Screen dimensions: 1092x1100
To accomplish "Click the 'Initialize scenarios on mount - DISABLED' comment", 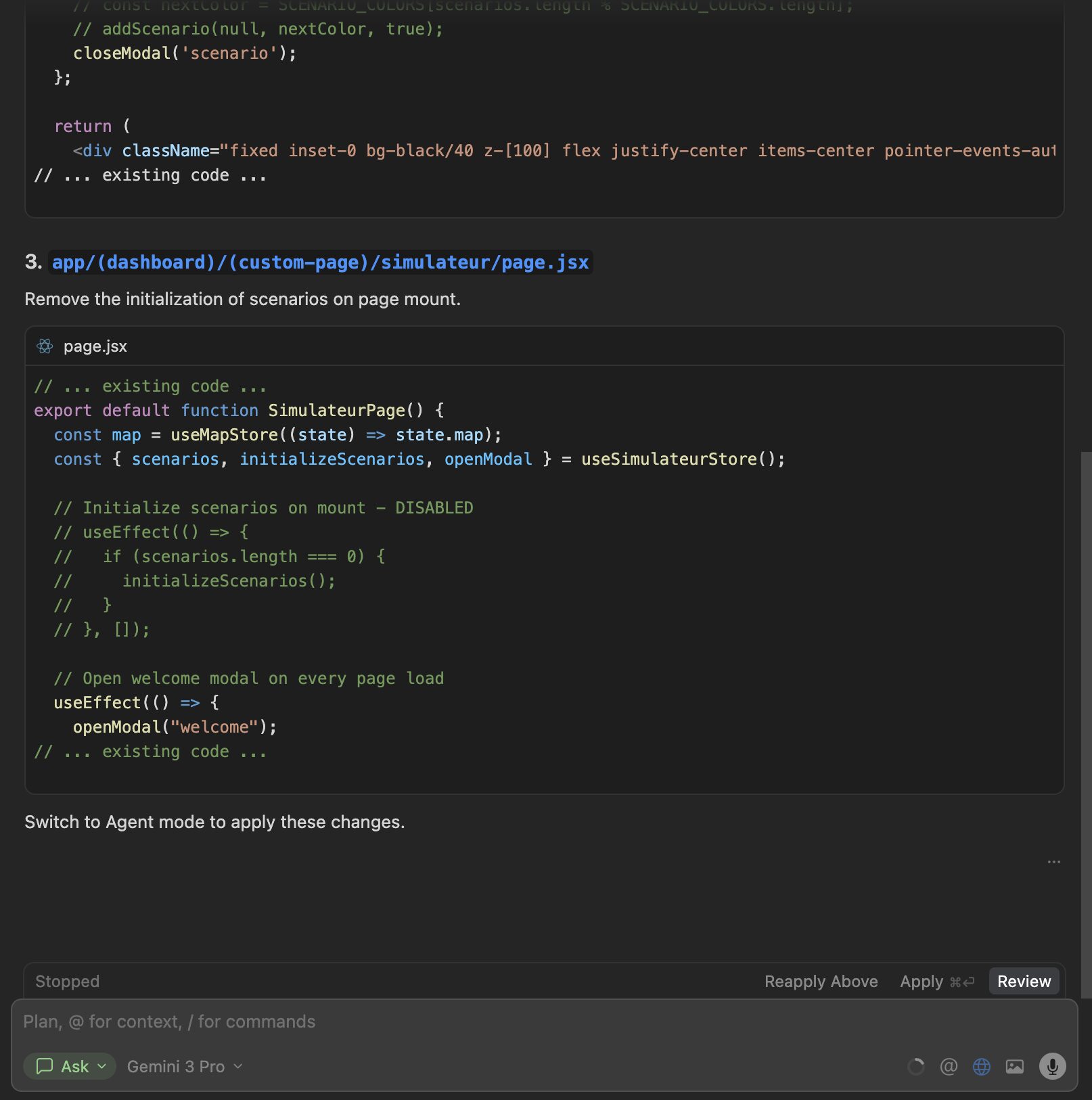I will point(263,507).
